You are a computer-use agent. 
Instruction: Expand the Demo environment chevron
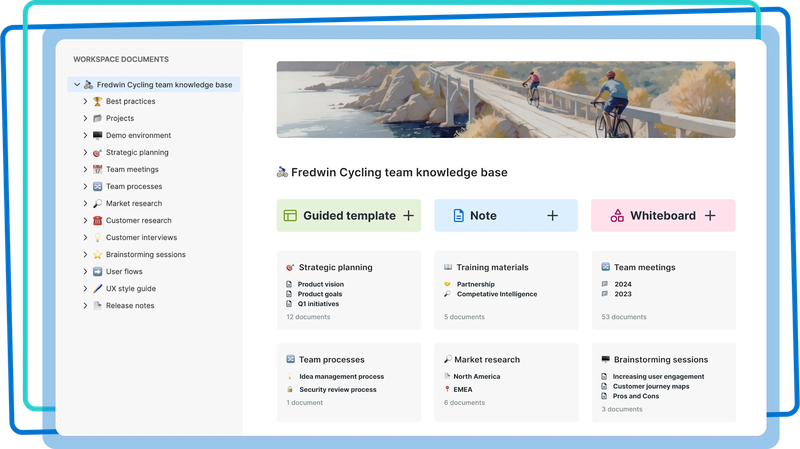pos(85,135)
